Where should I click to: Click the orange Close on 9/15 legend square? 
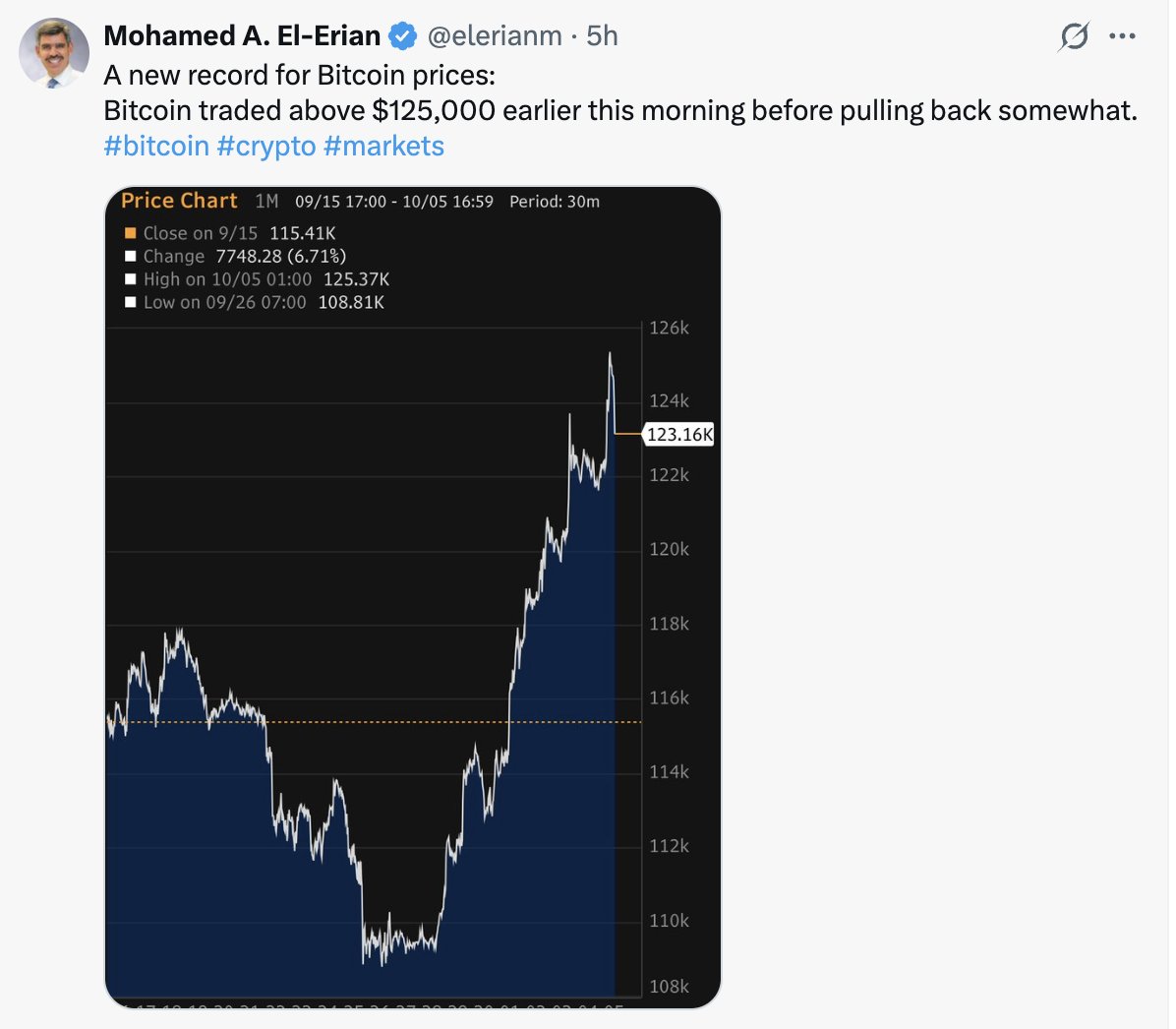tap(131, 233)
